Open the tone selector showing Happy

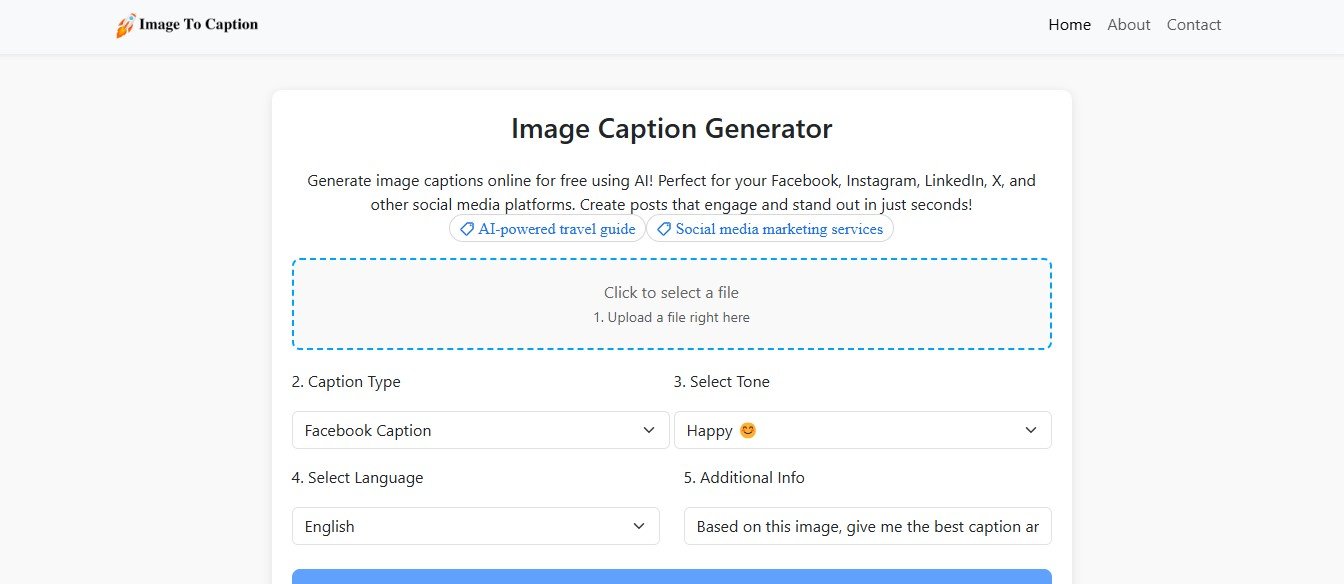pyautogui.click(x=863, y=430)
